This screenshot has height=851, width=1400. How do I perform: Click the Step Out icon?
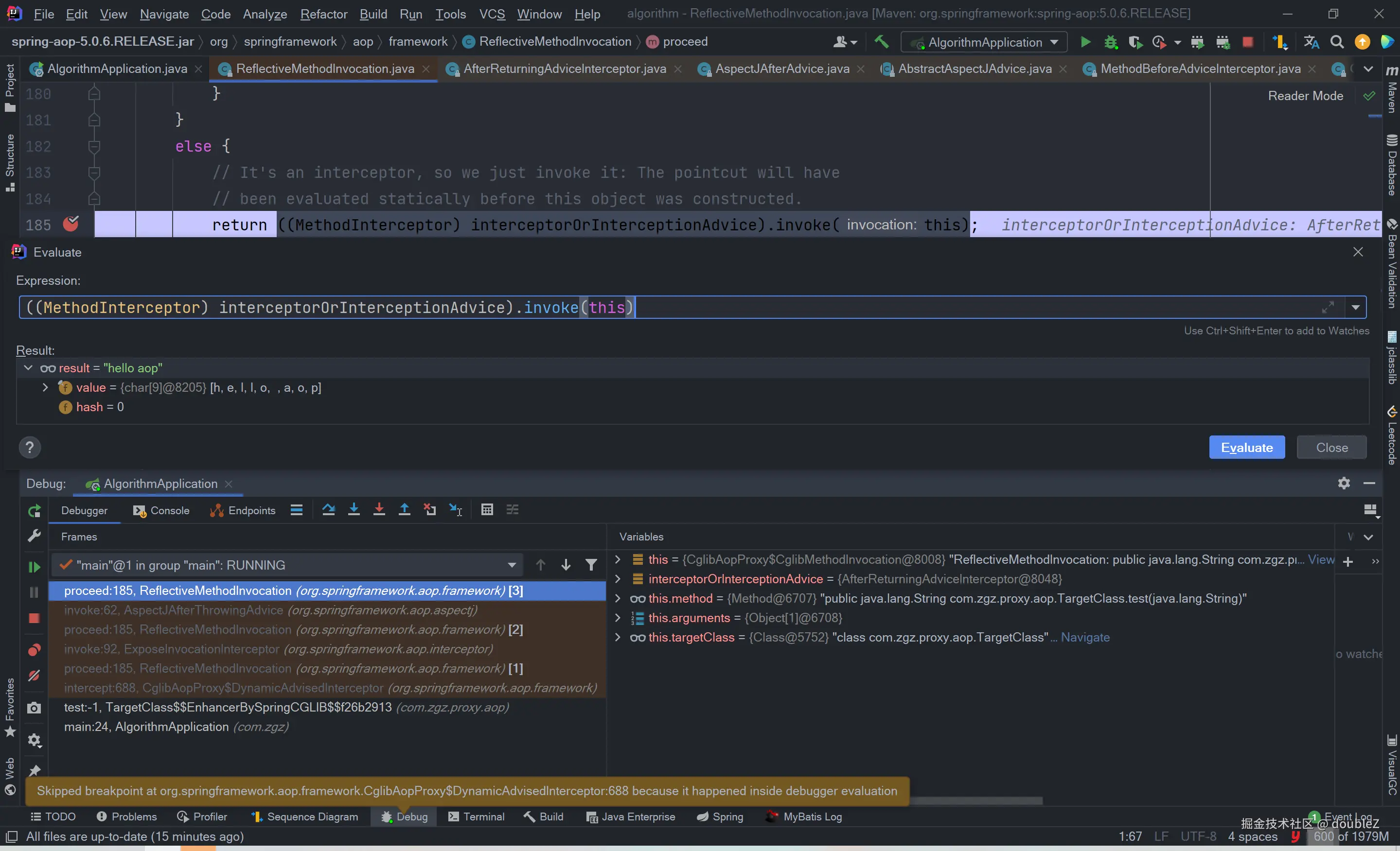404,510
